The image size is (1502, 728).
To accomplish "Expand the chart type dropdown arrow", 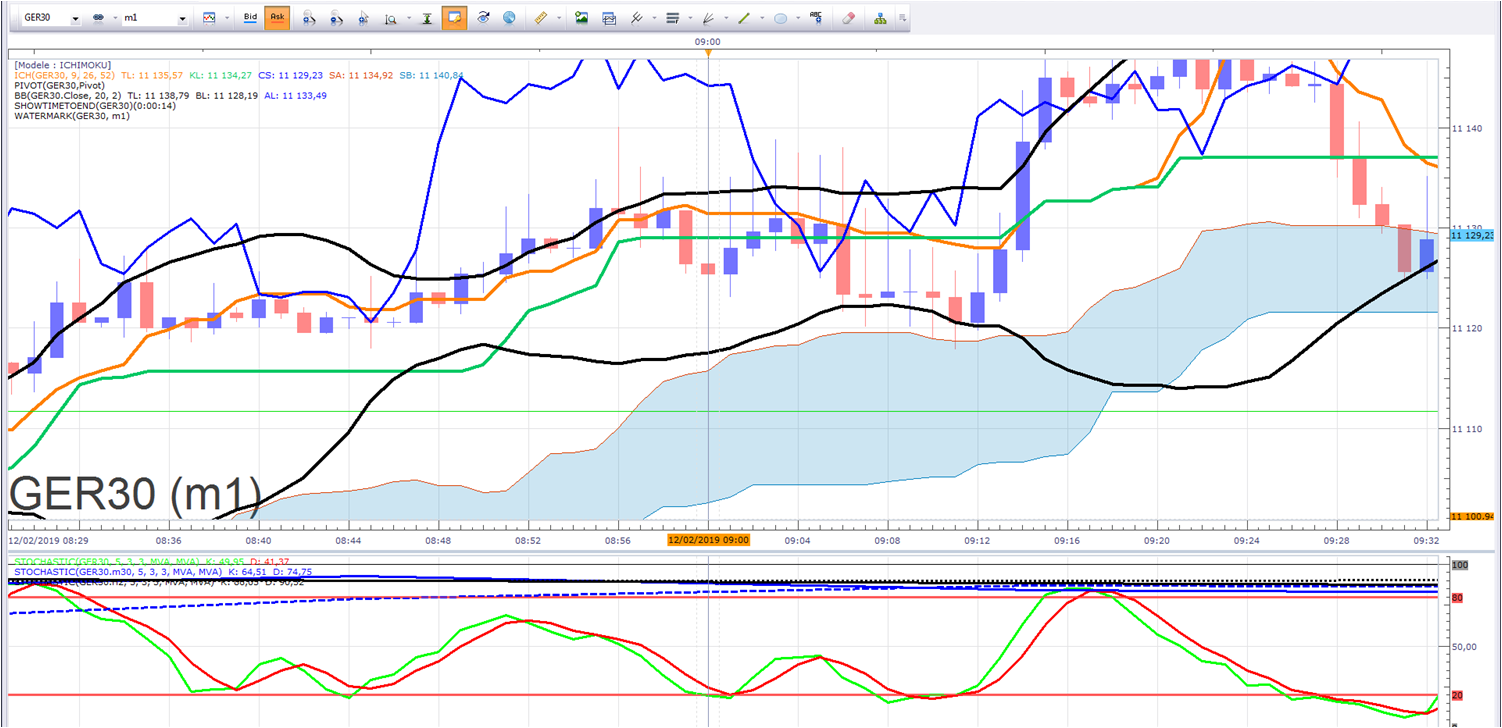I will point(227,18).
